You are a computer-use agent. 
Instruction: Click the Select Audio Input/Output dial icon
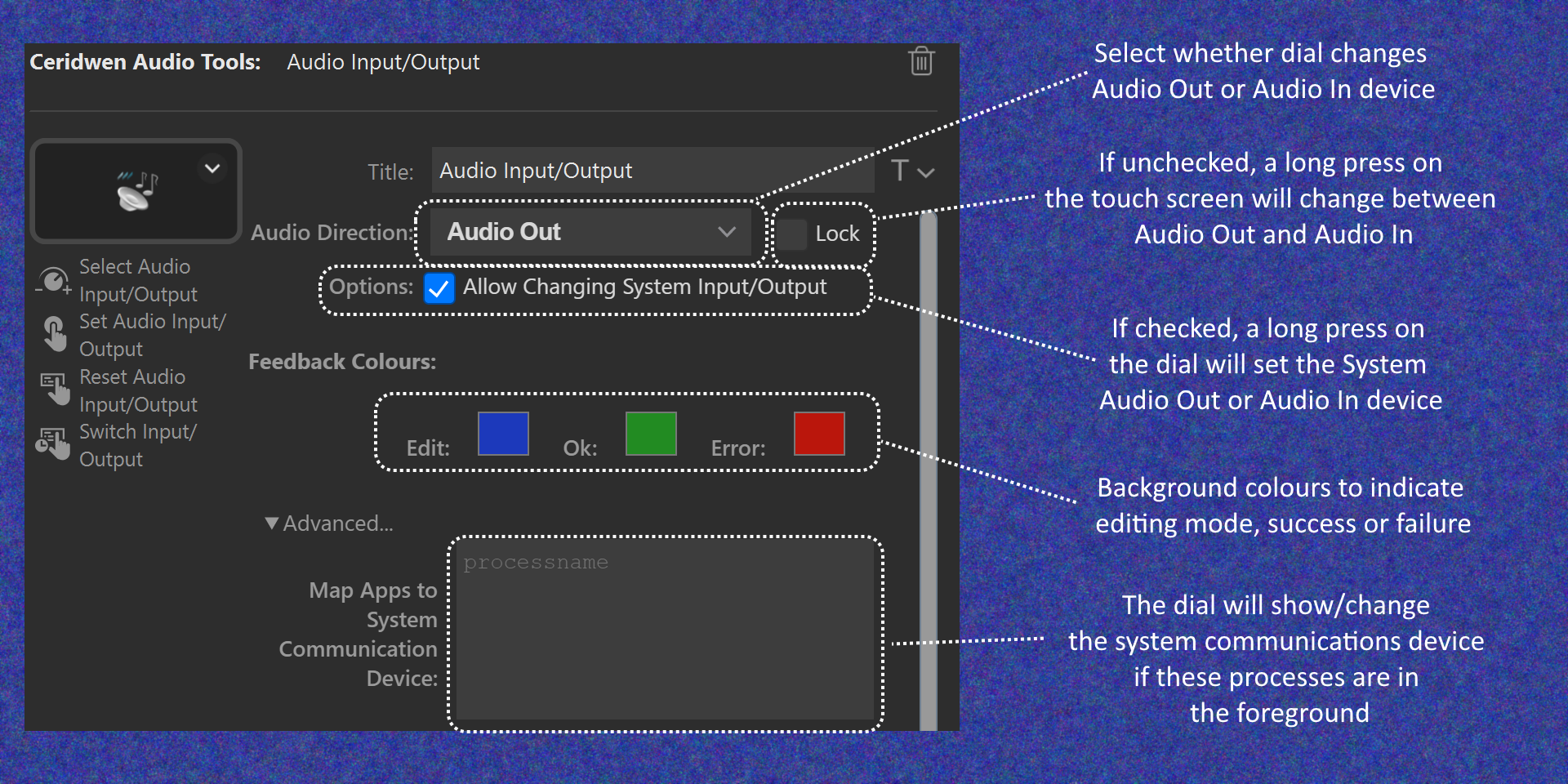(54, 281)
